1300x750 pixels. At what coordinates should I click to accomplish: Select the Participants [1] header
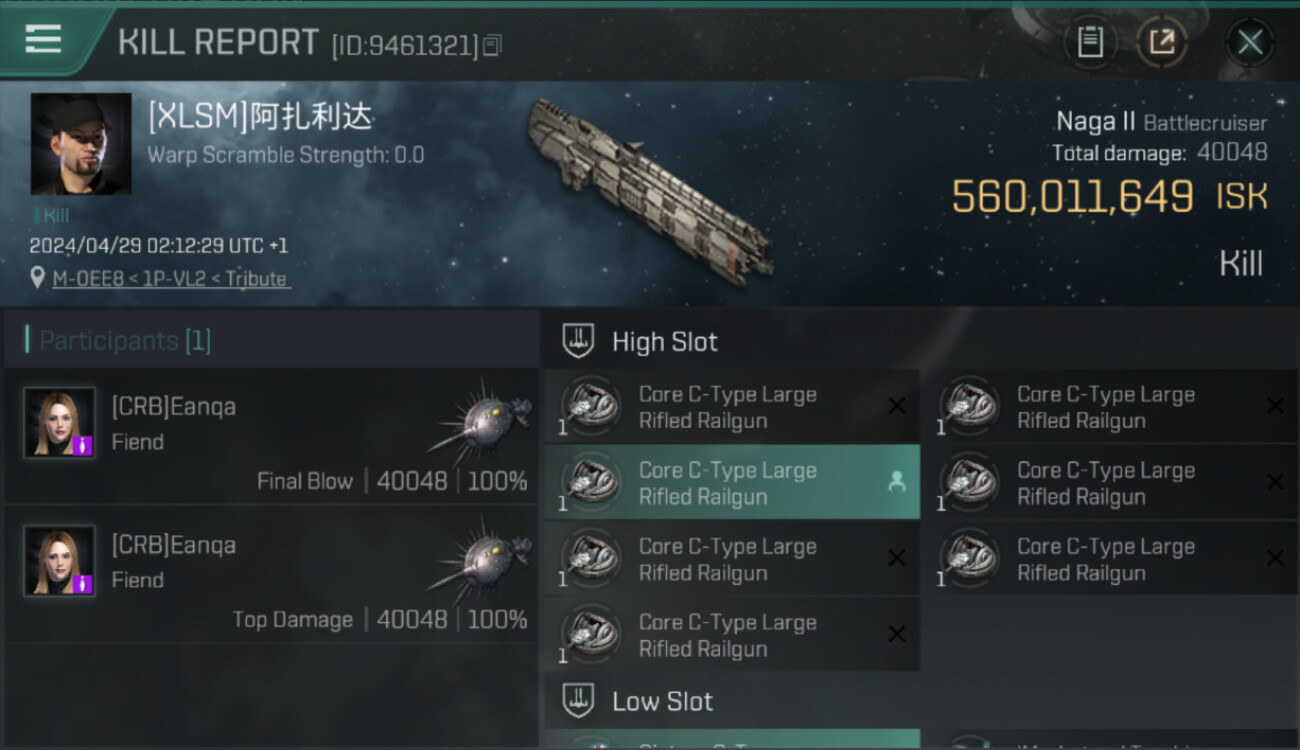[x=125, y=341]
